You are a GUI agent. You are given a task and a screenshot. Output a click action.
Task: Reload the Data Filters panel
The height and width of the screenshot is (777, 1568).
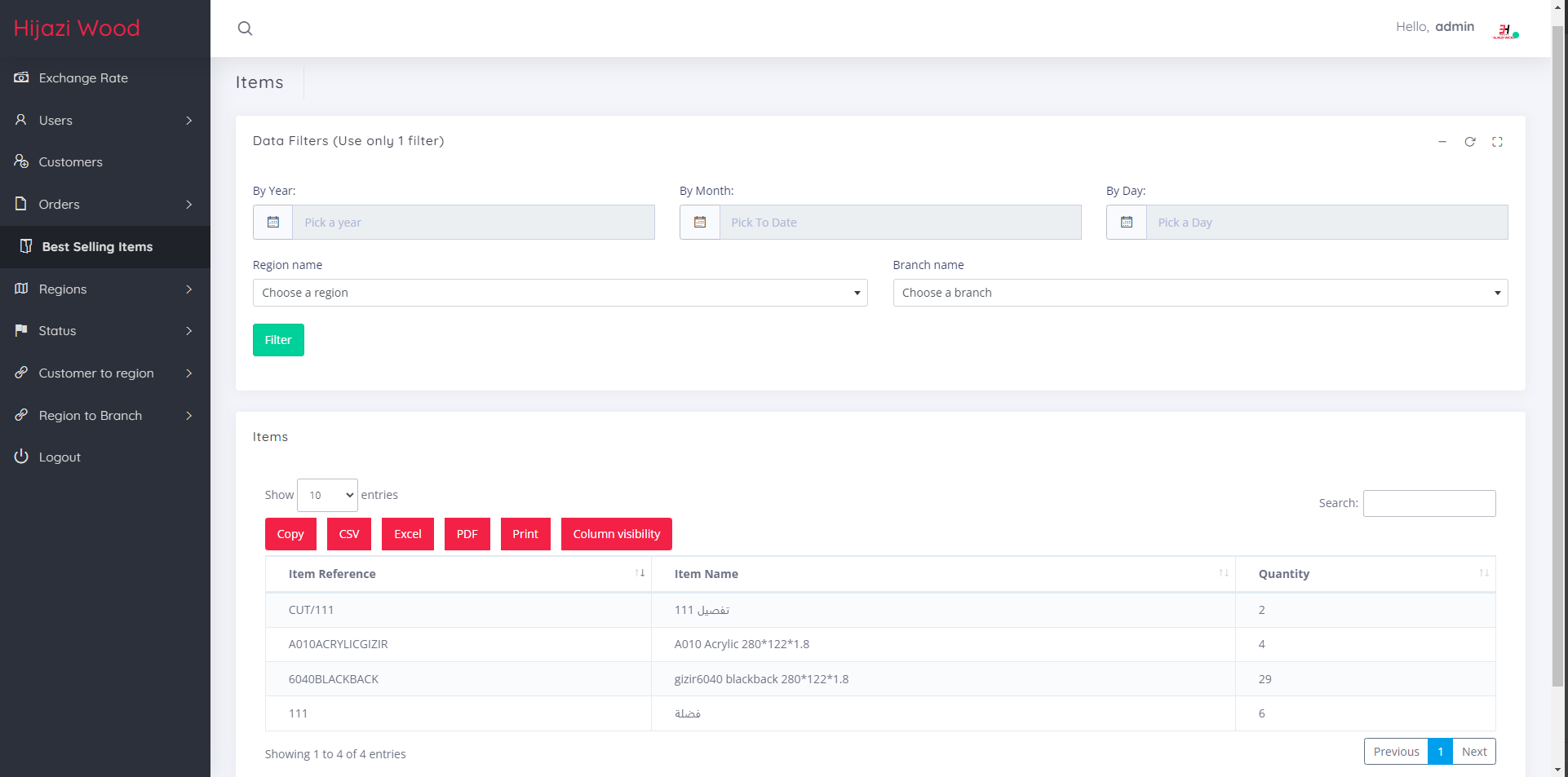1469,142
